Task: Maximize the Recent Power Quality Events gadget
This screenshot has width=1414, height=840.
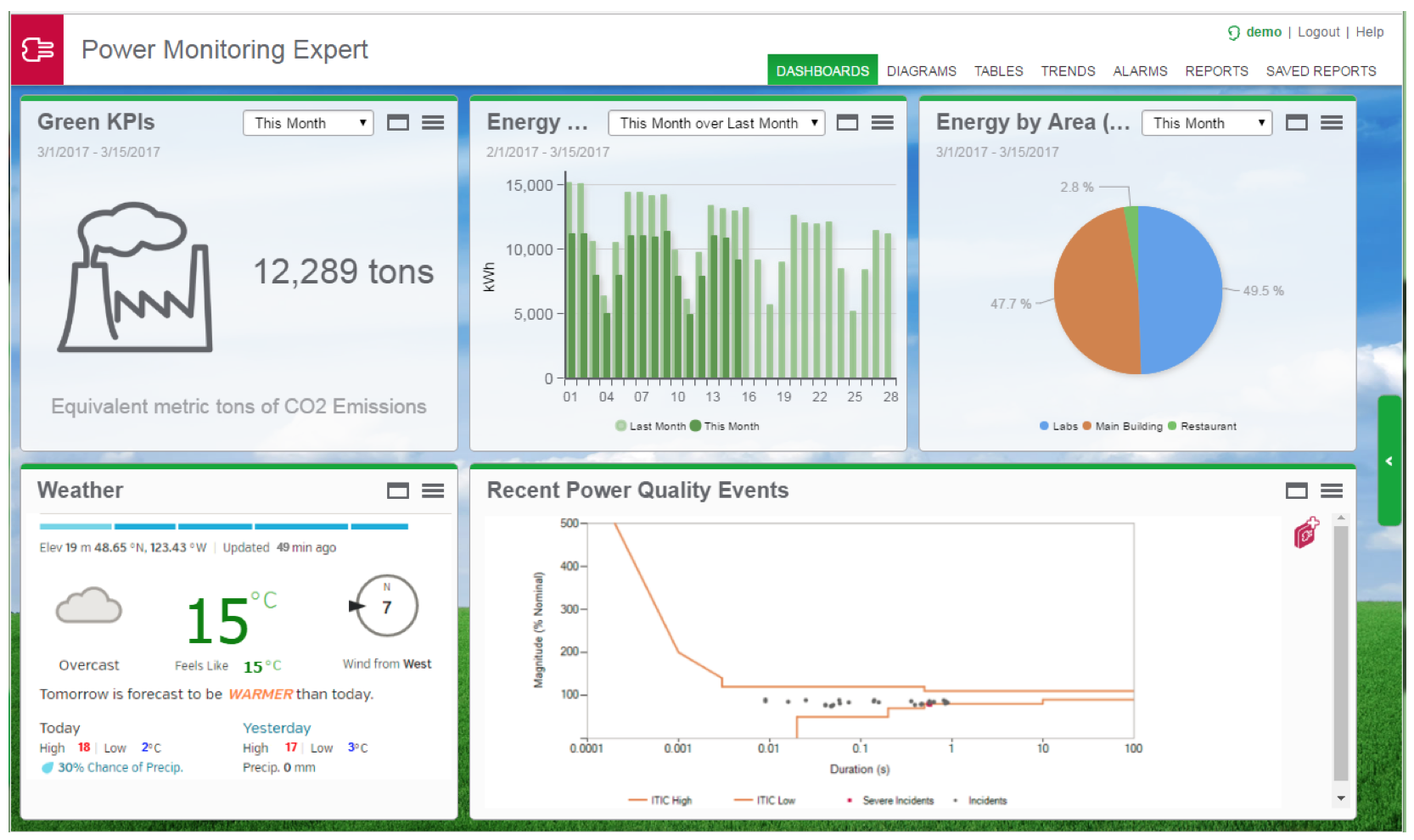Action: click(1297, 490)
